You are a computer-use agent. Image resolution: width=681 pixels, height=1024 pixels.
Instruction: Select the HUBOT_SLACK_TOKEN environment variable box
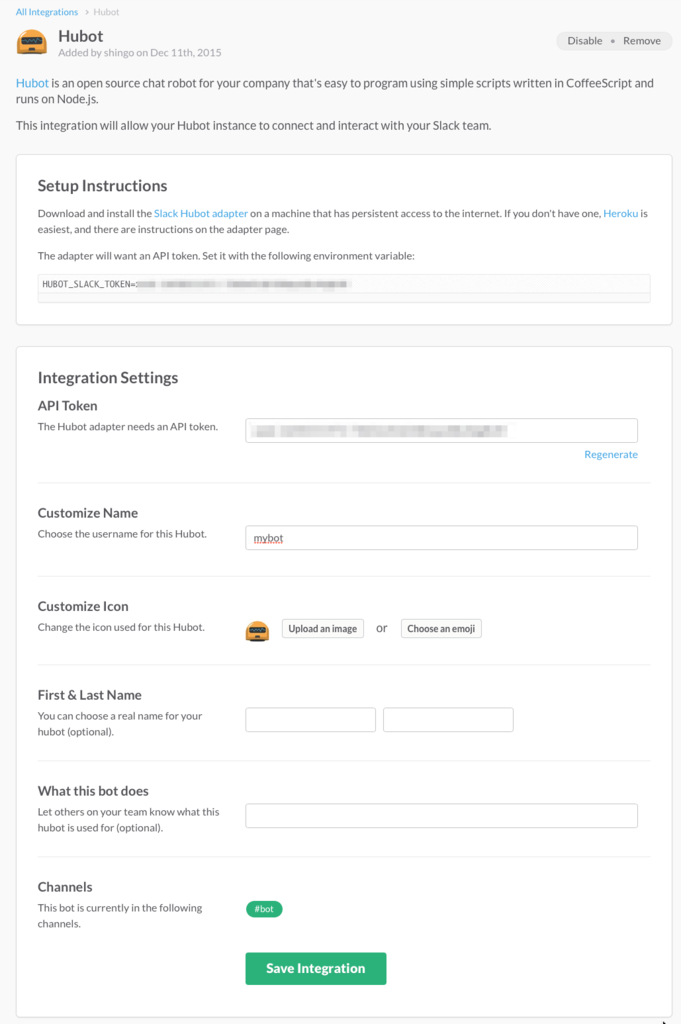point(343,288)
